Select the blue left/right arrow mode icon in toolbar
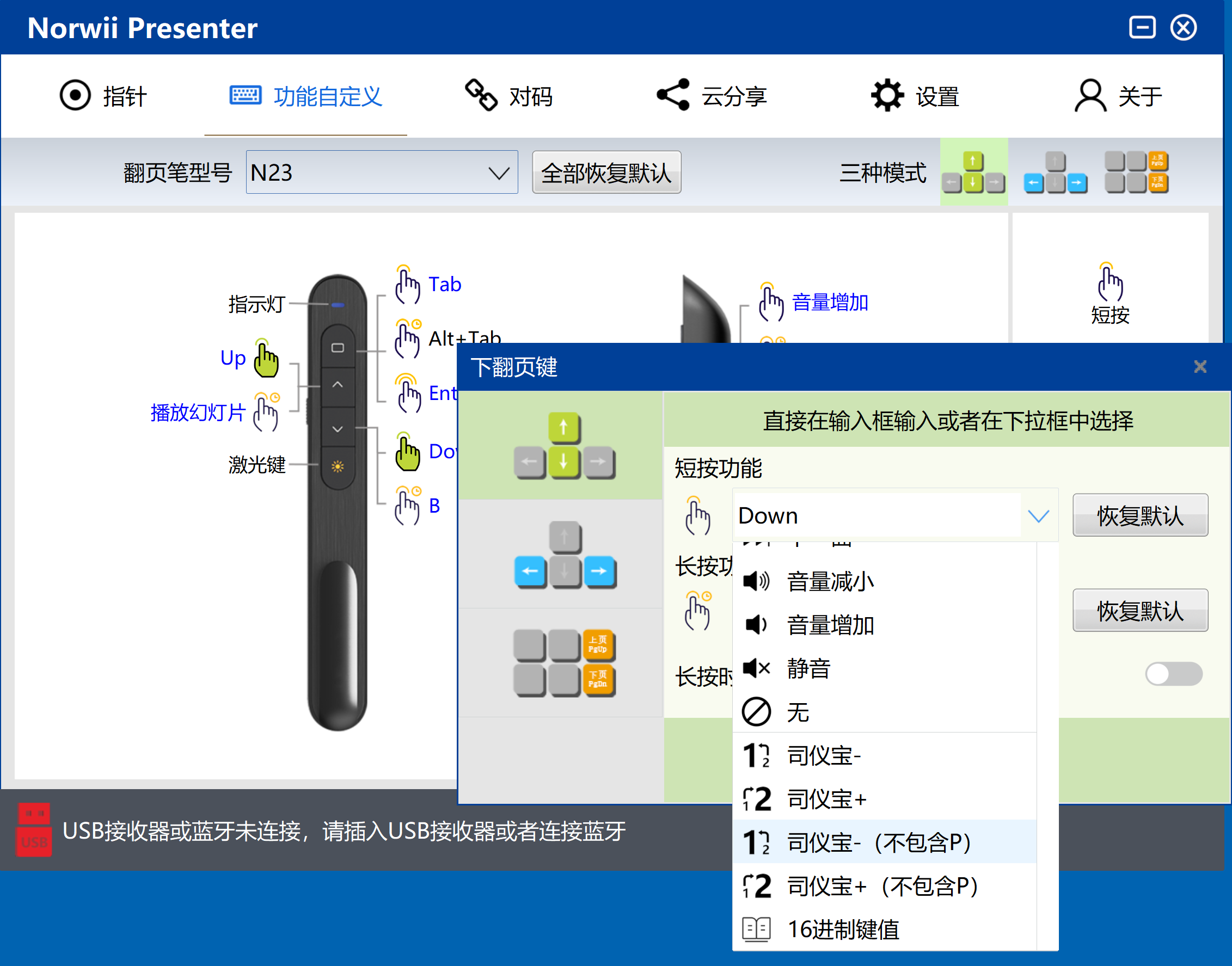Image resolution: width=1232 pixels, height=966 pixels. 1055,172
